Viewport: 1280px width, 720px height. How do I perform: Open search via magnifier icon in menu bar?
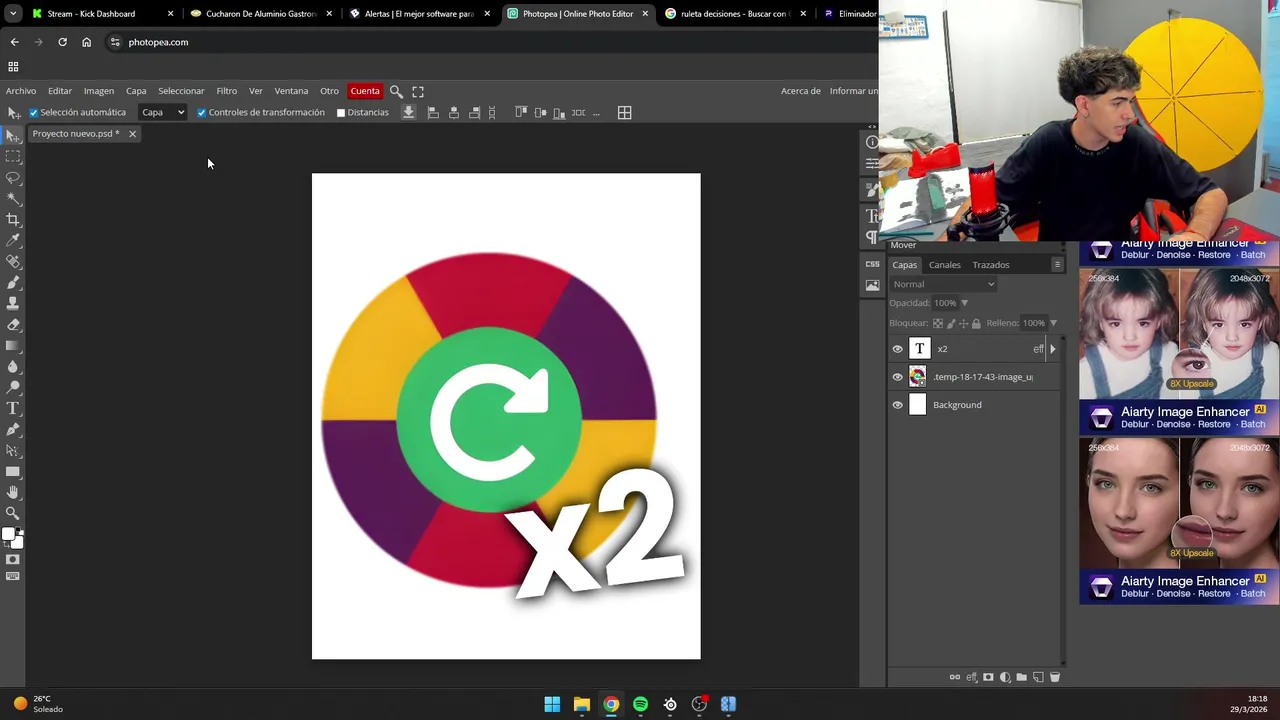click(x=396, y=91)
